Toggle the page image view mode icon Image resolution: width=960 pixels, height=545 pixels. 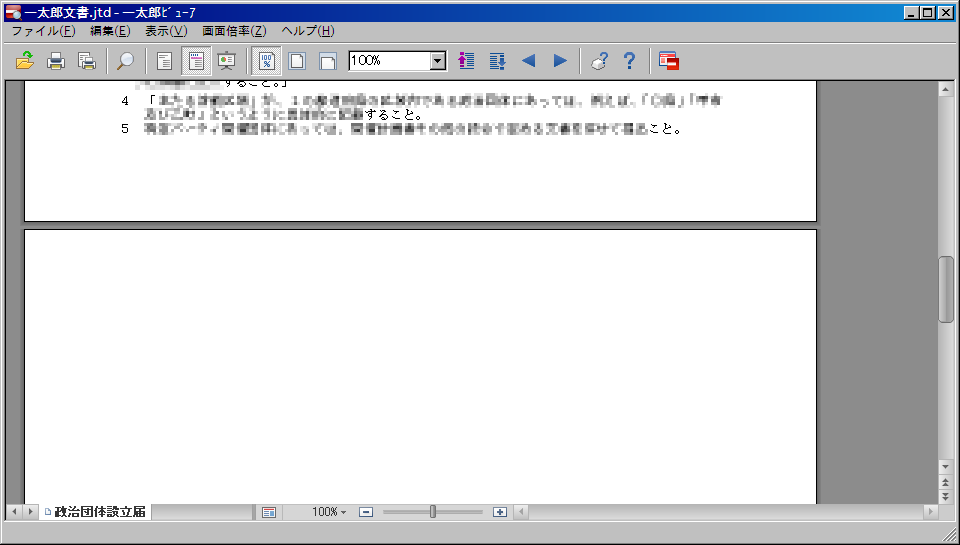pos(196,61)
